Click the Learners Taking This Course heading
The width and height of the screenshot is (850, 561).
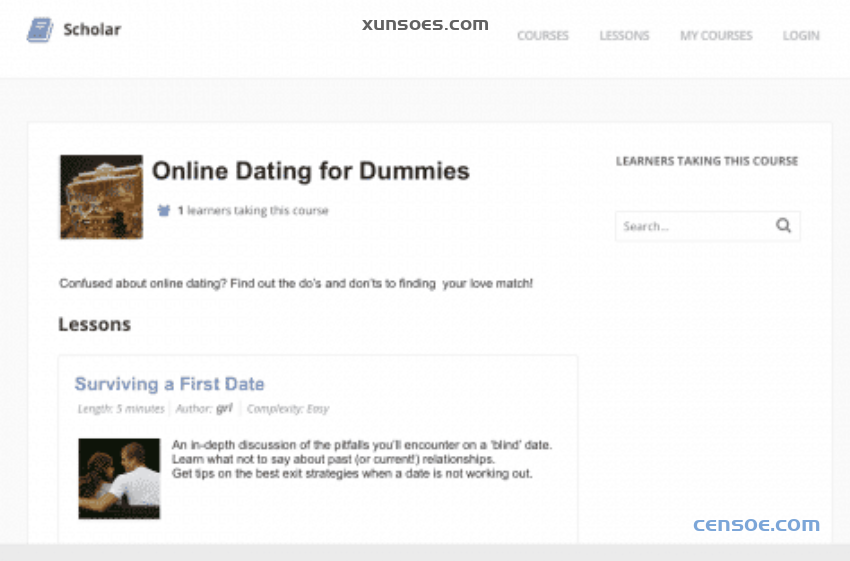(x=707, y=161)
